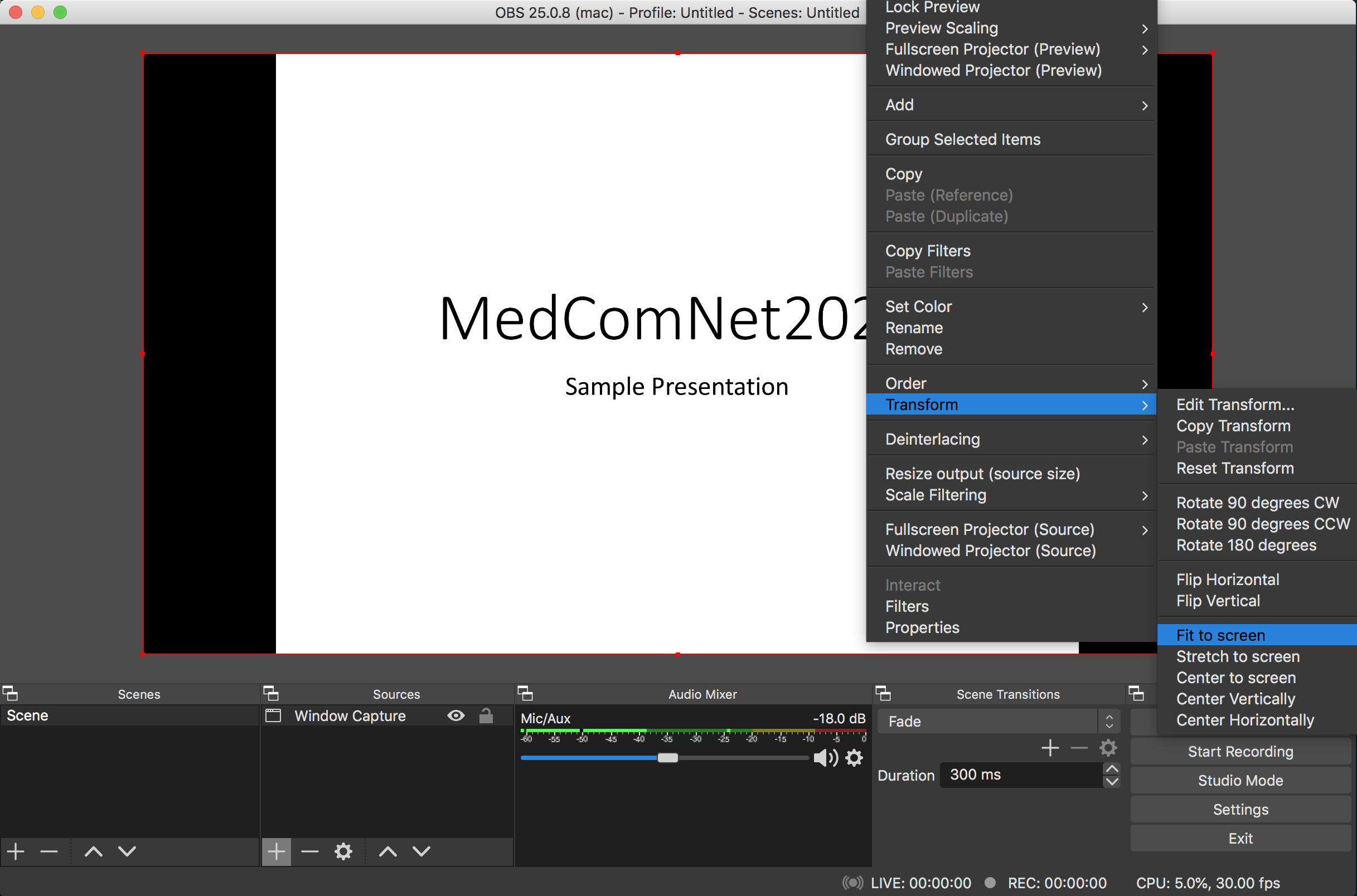Viewport: 1357px width, 896px height.
Task: Pop out the Sources dock
Action: [271, 694]
